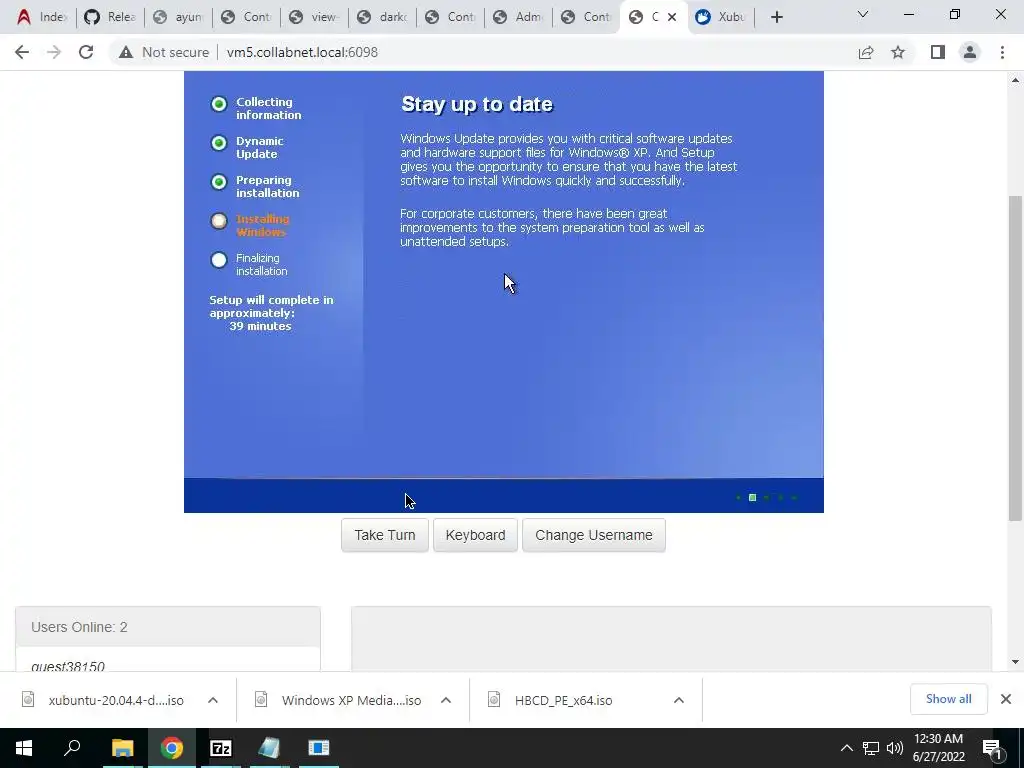
Task: Switch to the view- tab
Action: point(313,17)
